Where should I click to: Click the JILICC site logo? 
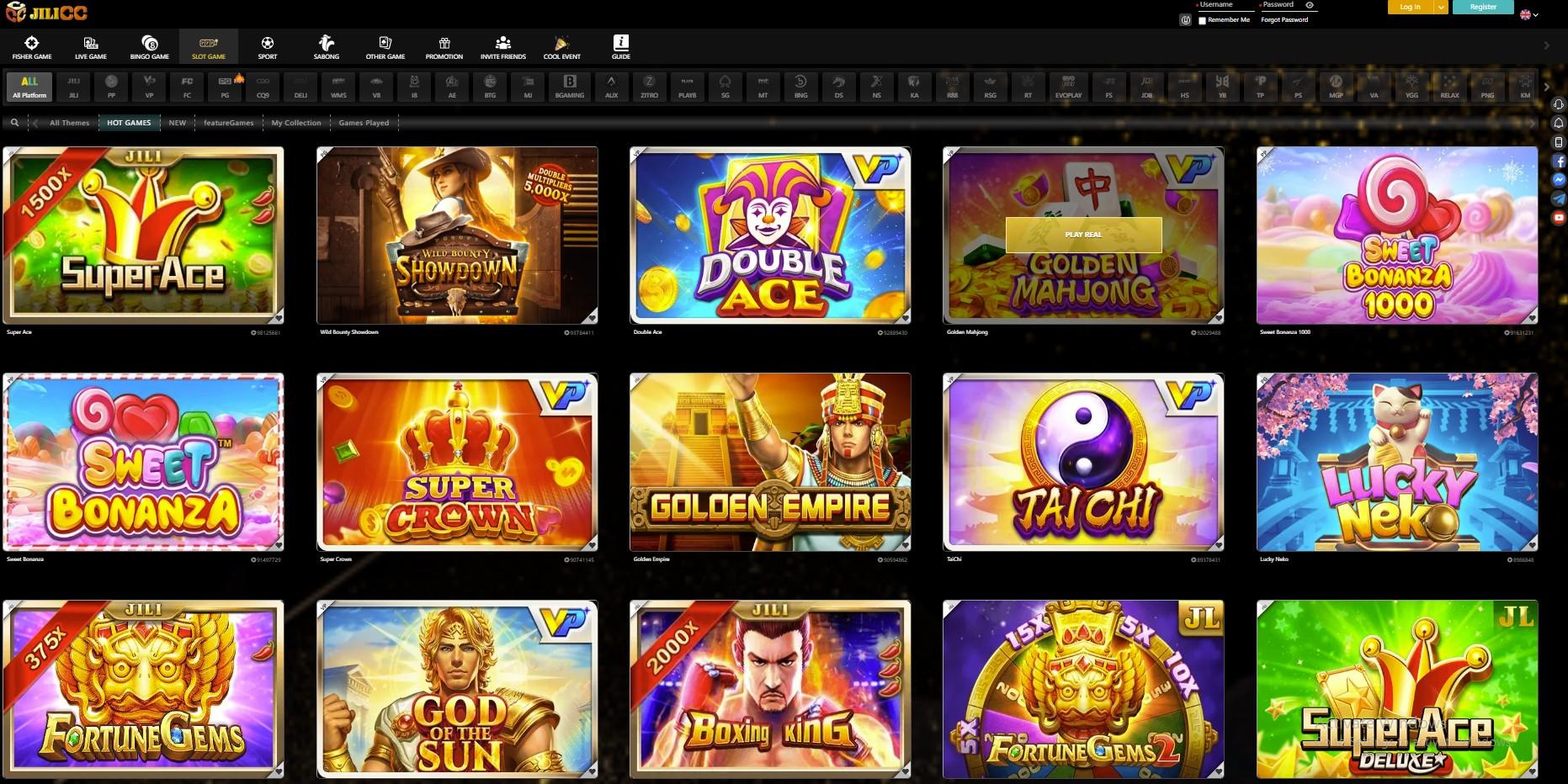coord(46,13)
